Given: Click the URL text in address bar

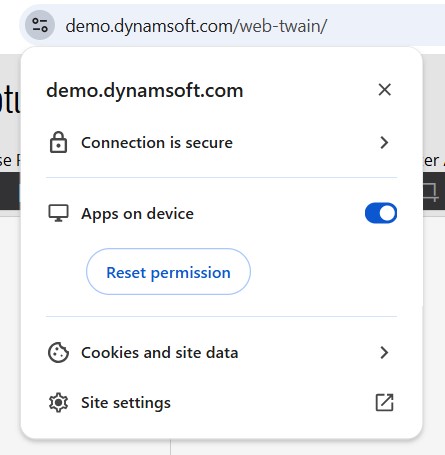Looking at the screenshot, I should point(196,26).
